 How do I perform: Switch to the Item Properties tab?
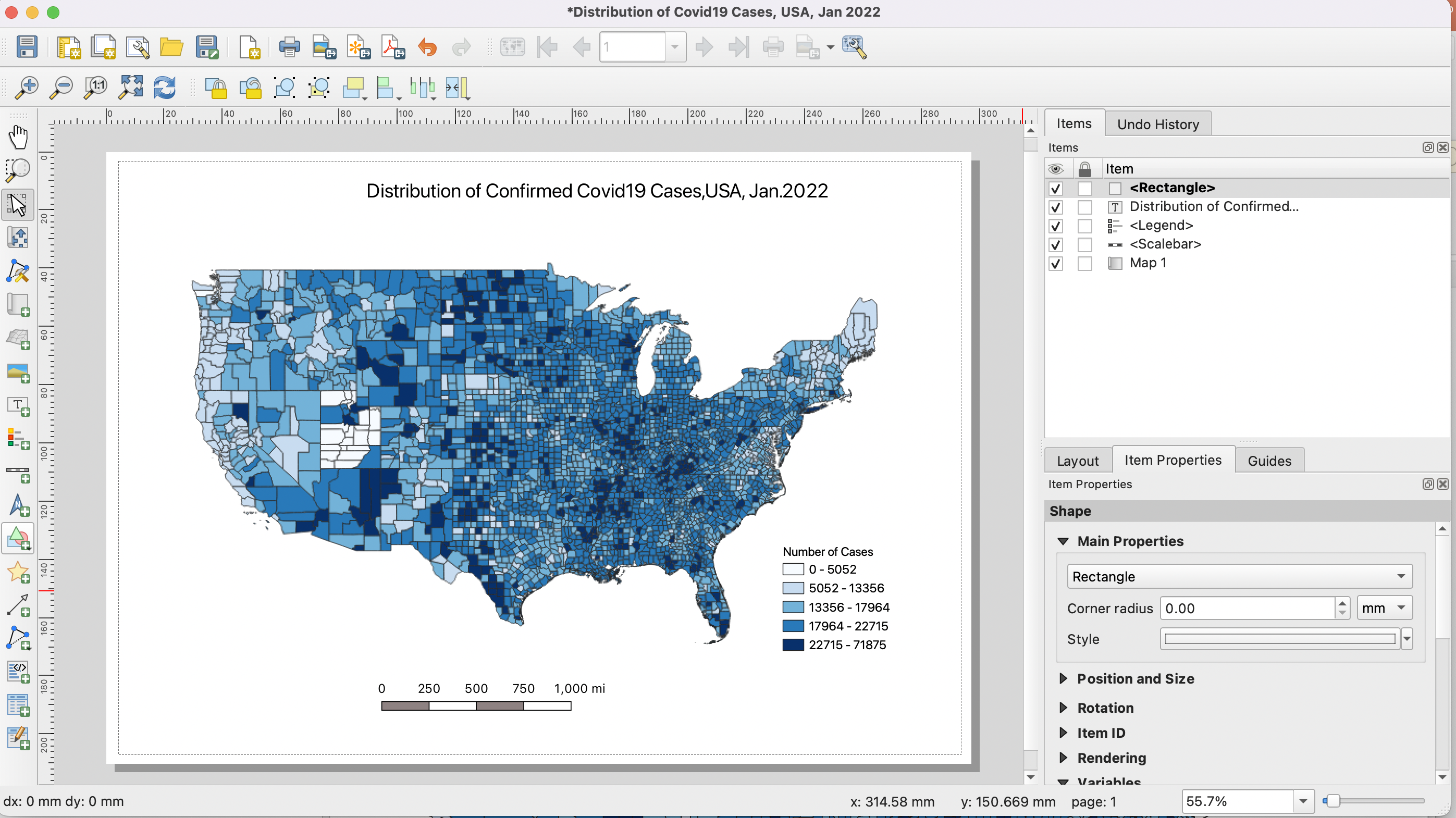pos(1173,460)
